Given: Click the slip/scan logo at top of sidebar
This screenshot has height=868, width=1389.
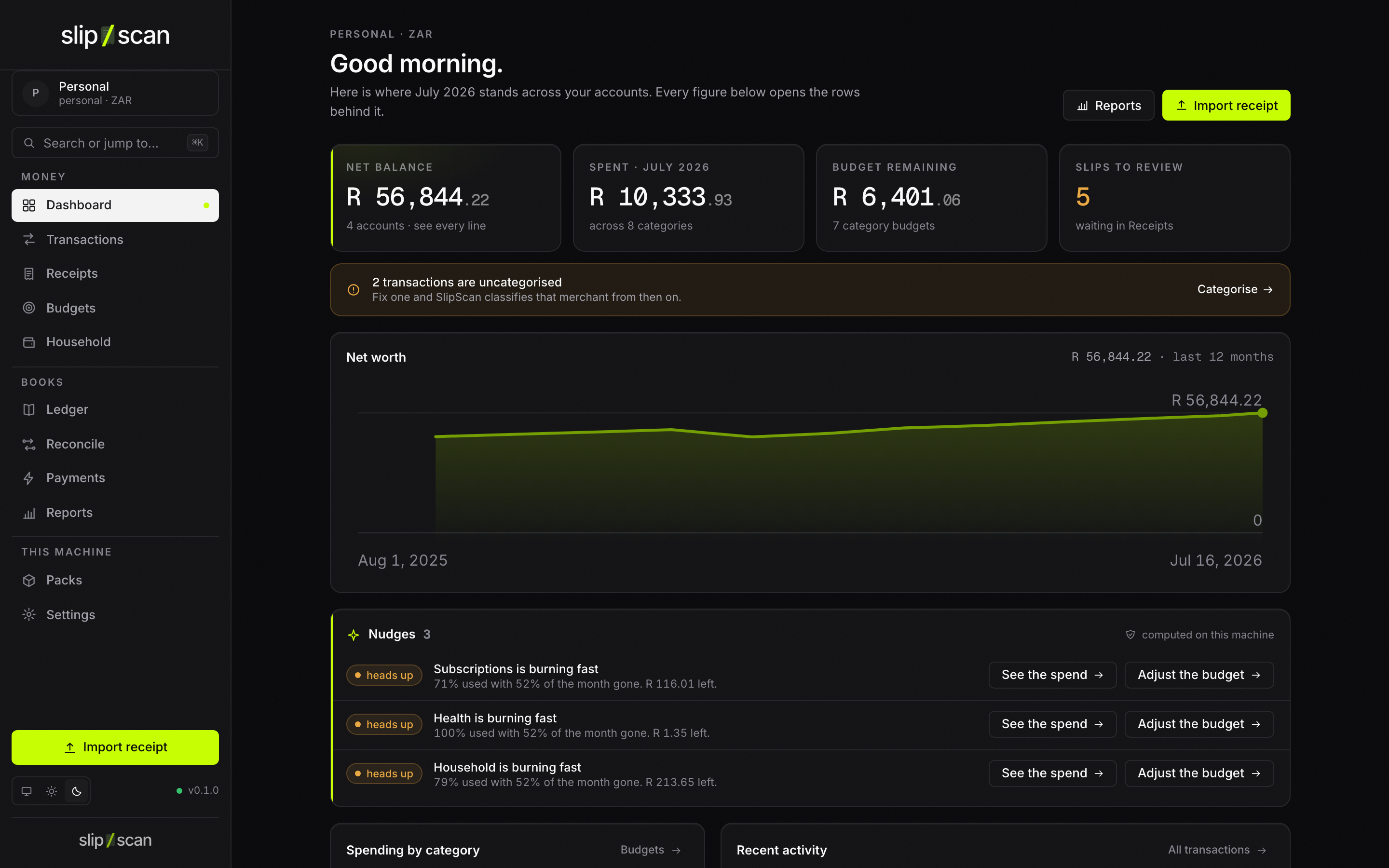Looking at the screenshot, I should pos(115,35).
